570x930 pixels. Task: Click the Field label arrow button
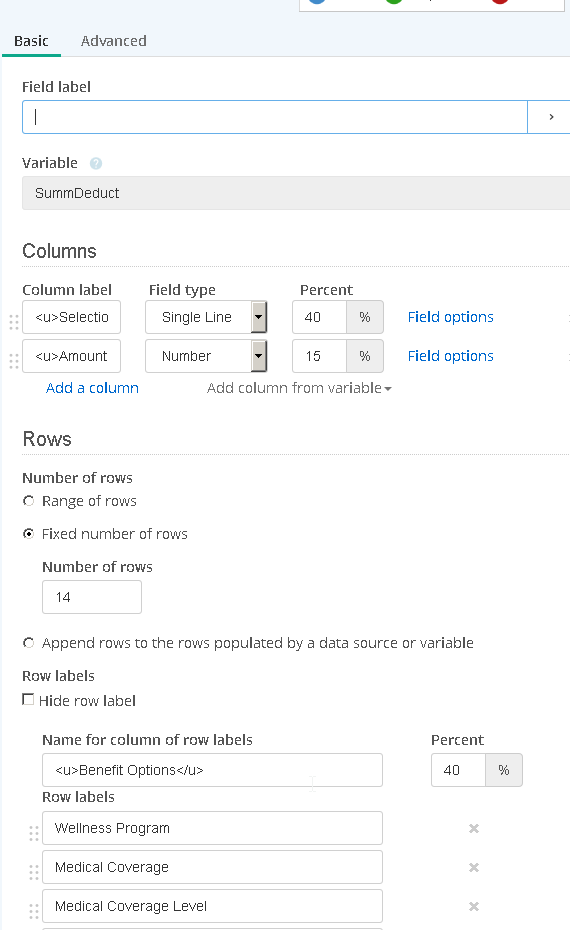pos(551,117)
